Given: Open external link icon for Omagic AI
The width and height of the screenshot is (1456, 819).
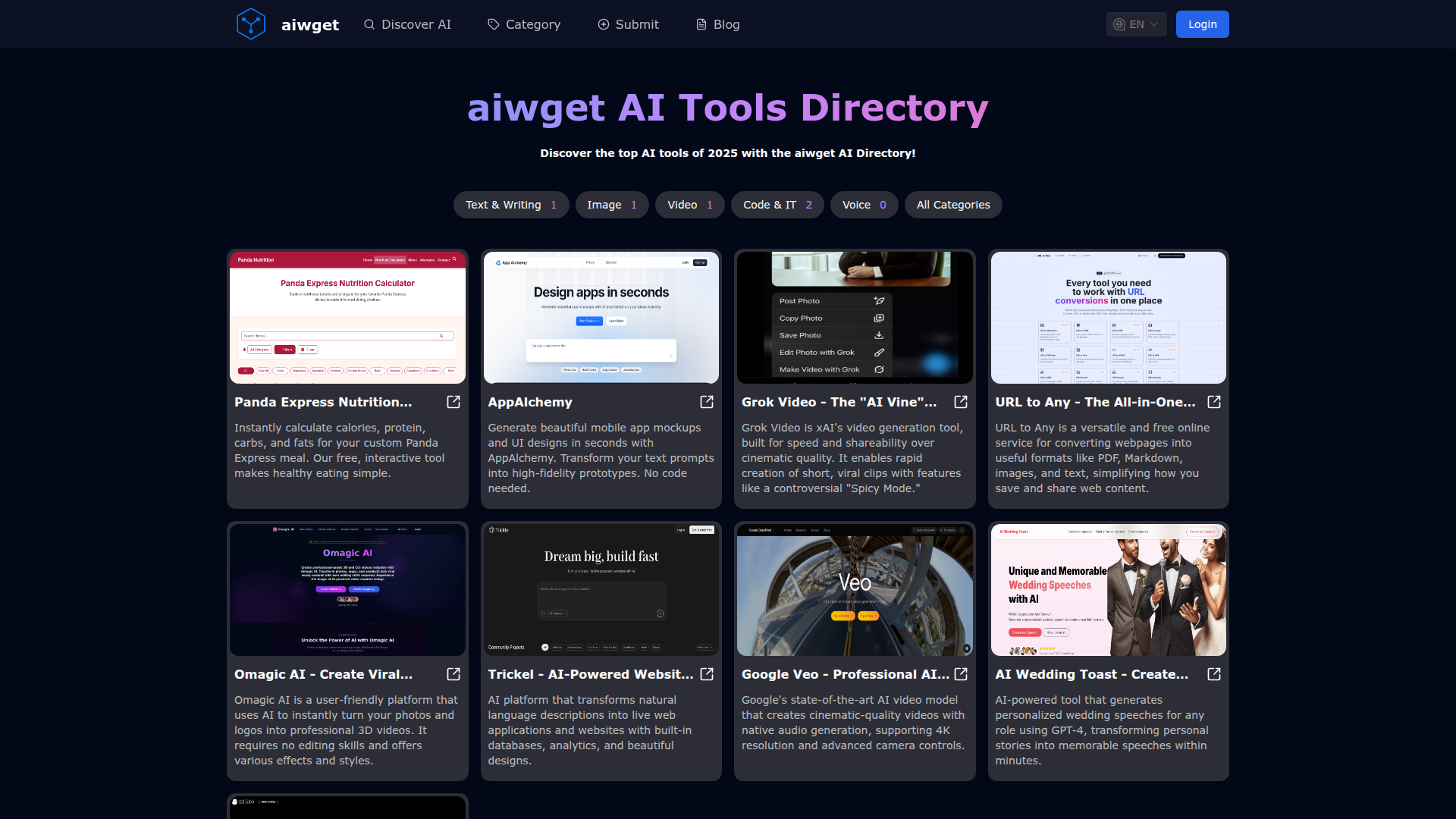Looking at the screenshot, I should pos(453,674).
